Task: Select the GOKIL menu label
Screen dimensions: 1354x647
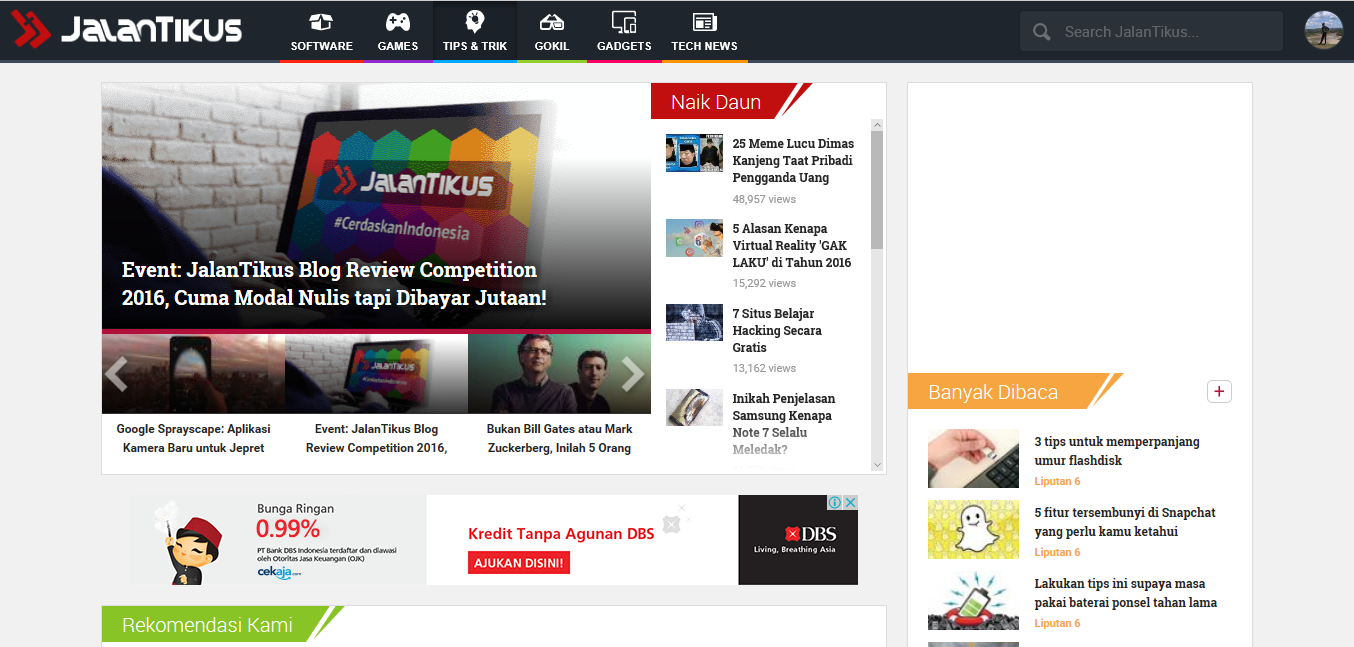Action: coord(551,46)
